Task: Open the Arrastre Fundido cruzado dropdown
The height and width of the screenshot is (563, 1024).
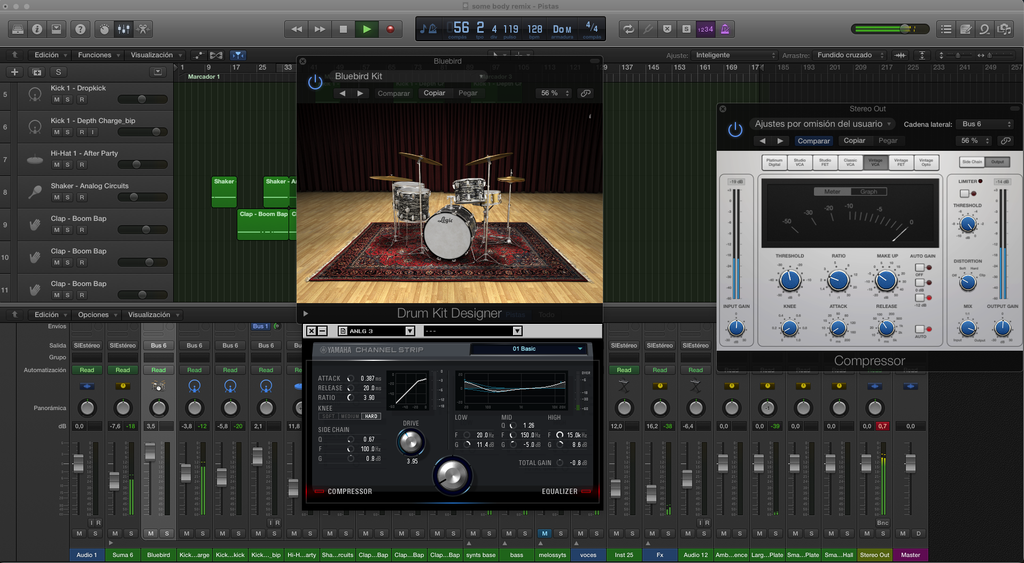Action: [850, 55]
